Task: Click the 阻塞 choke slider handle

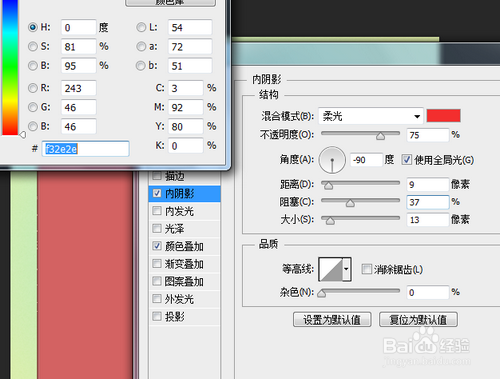Action: click(x=350, y=203)
